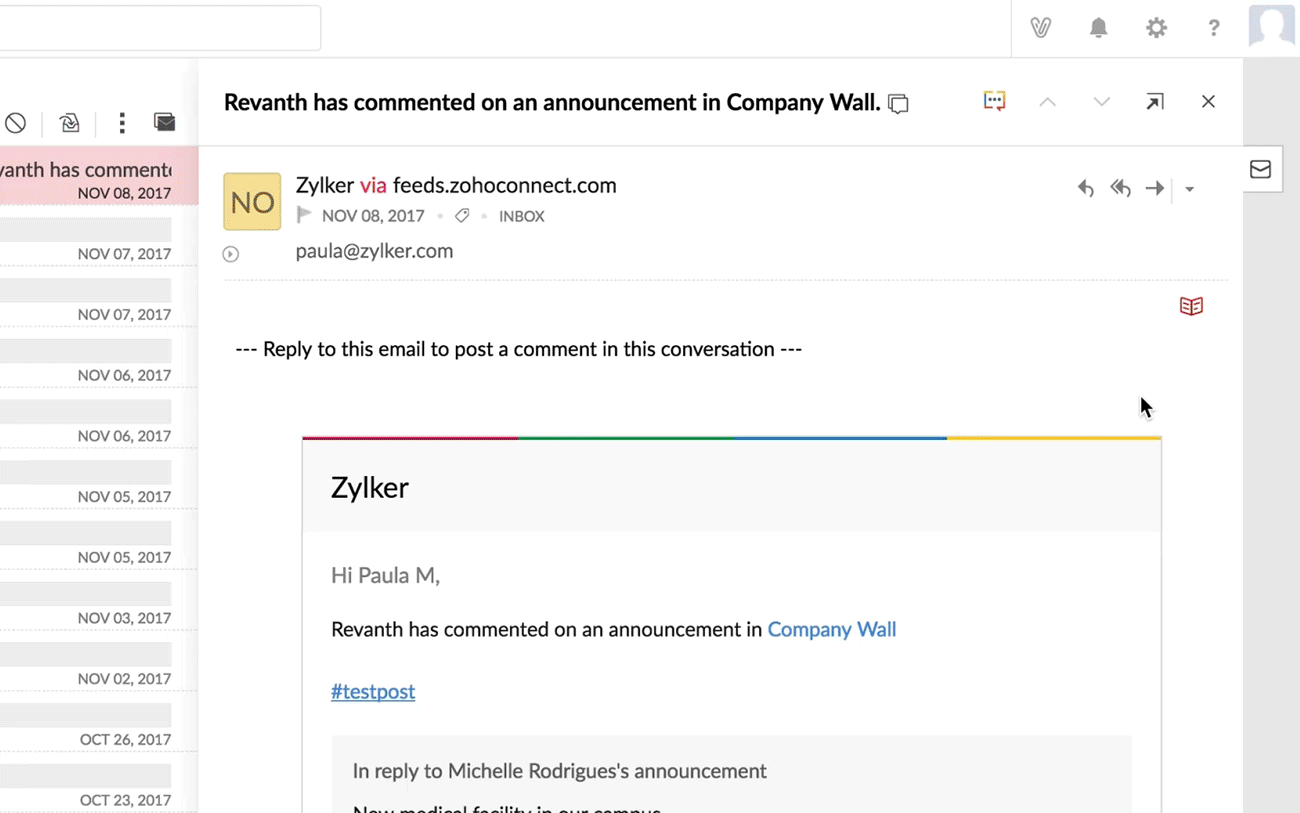
Task: Open the settings gear
Action: (1156, 27)
